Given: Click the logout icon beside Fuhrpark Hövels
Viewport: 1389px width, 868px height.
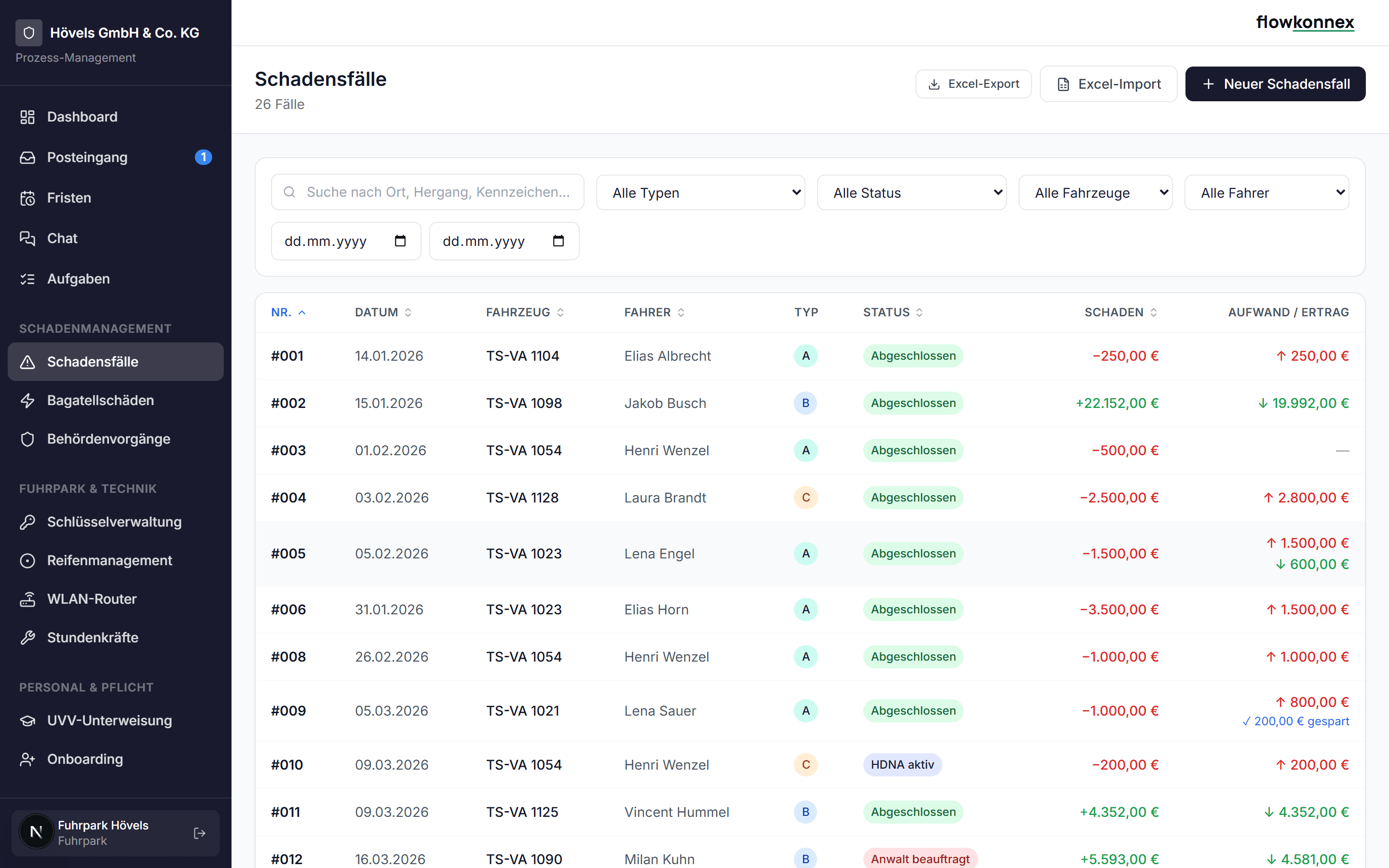Looking at the screenshot, I should click(199, 833).
